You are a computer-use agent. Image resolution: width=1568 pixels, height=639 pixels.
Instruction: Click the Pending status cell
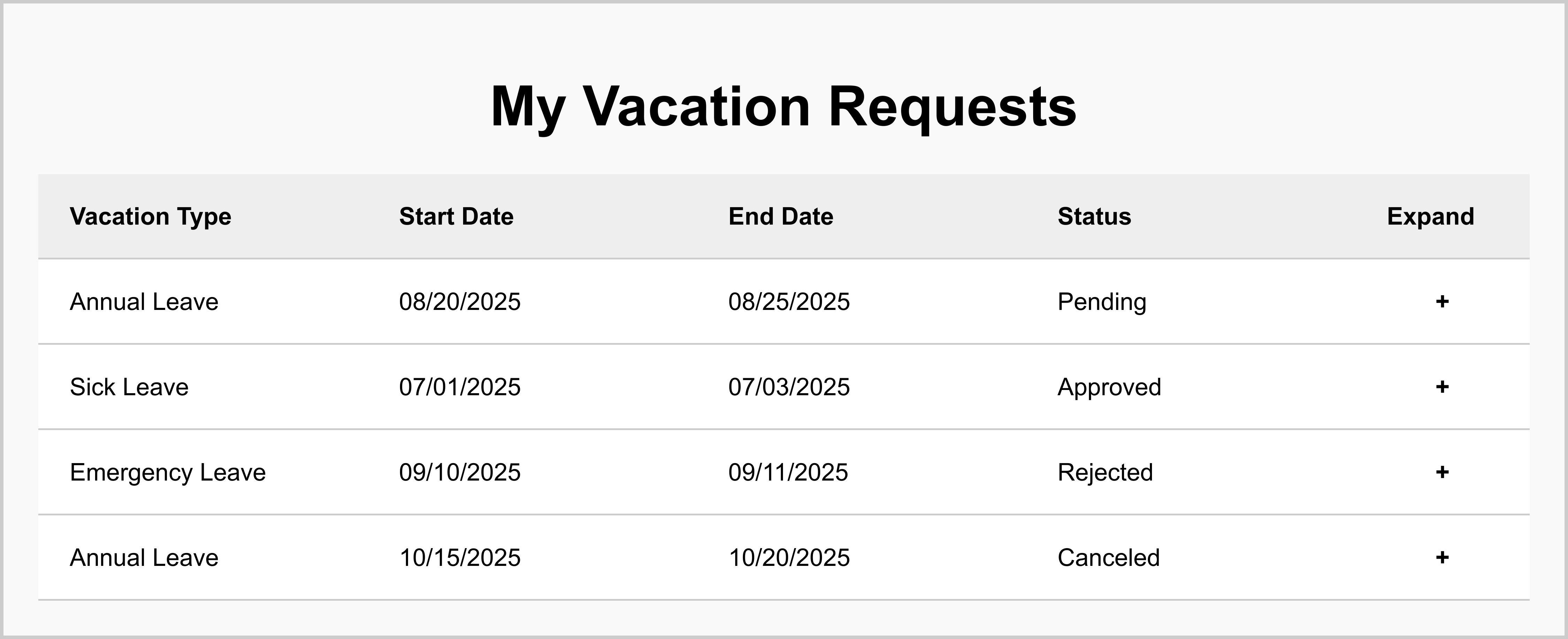[x=1101, y=302]
